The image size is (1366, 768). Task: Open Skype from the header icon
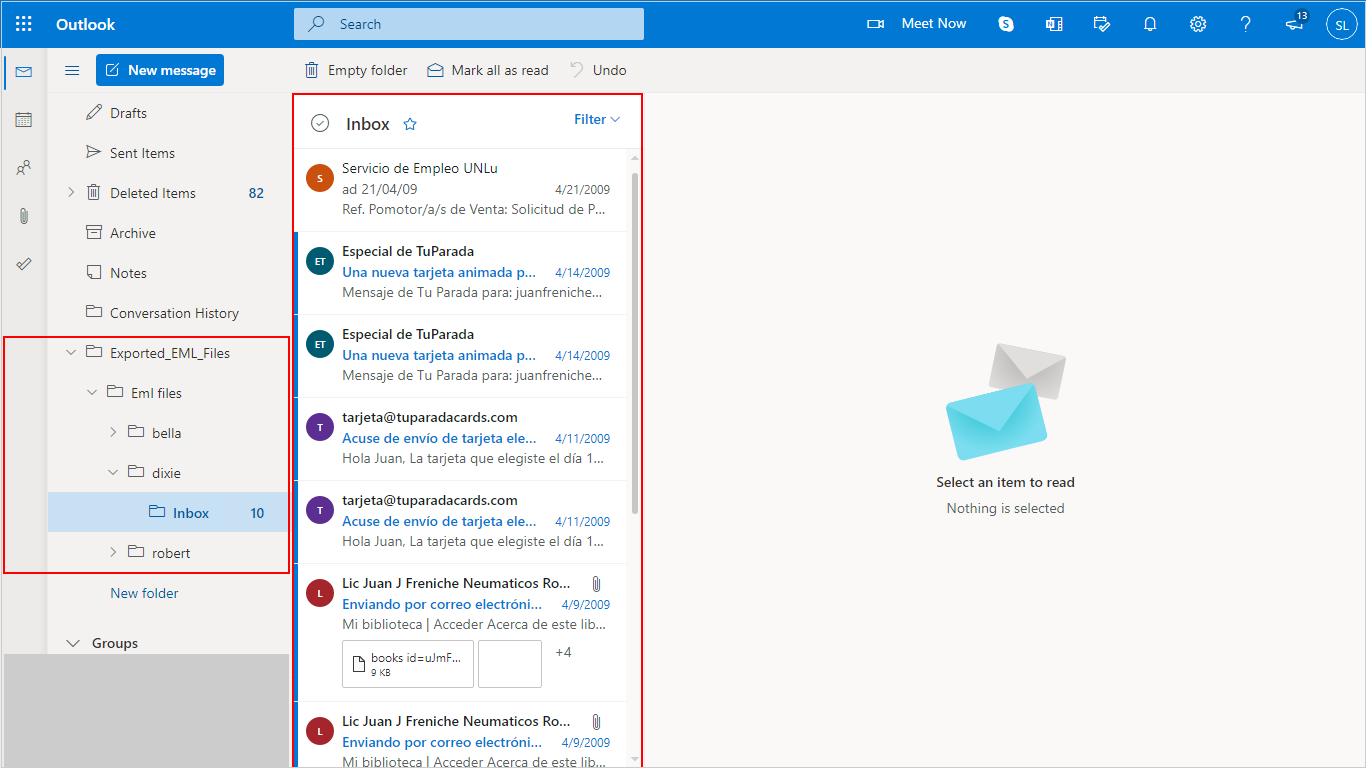1006,24
